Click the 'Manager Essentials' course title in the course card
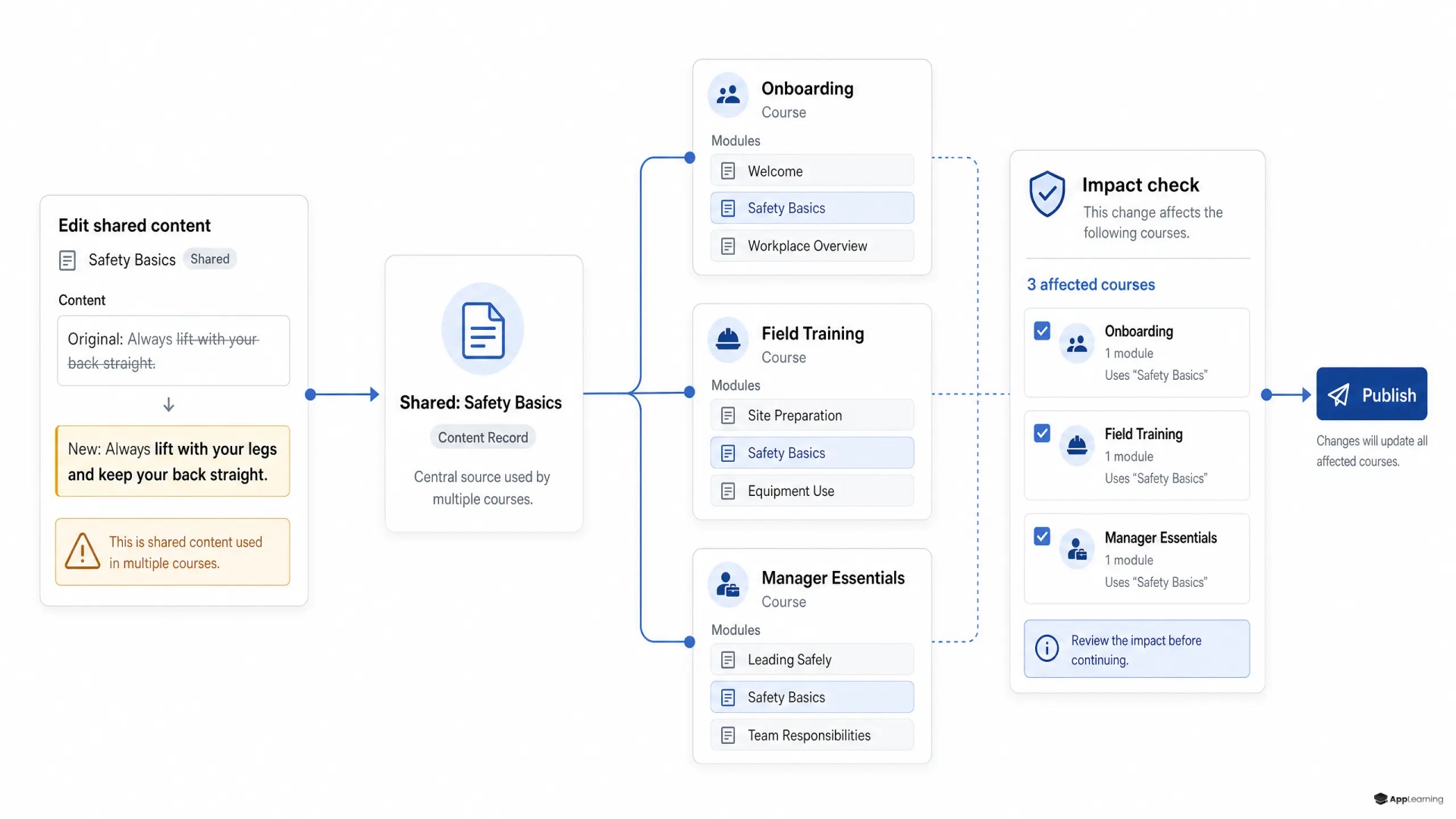The height and width of the screenshot is (819, 1456). pos(833,578)
